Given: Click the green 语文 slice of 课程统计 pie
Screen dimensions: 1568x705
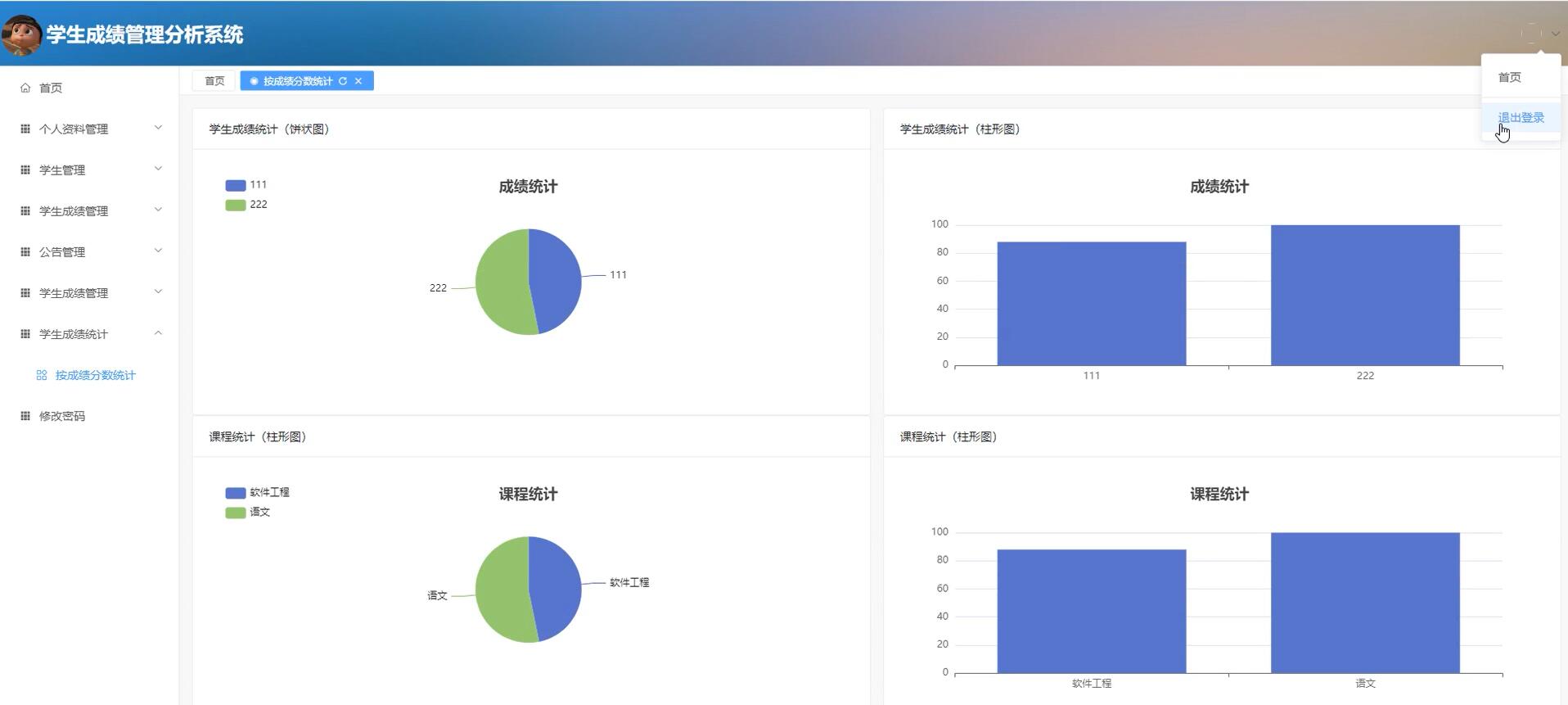Looking at the screenshot, I should tap(501, 590).
